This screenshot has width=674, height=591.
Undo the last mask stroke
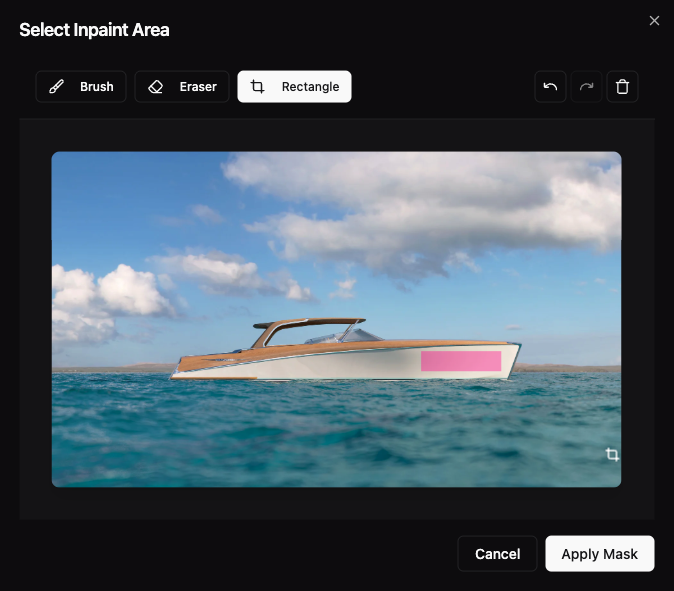[550, 87]
